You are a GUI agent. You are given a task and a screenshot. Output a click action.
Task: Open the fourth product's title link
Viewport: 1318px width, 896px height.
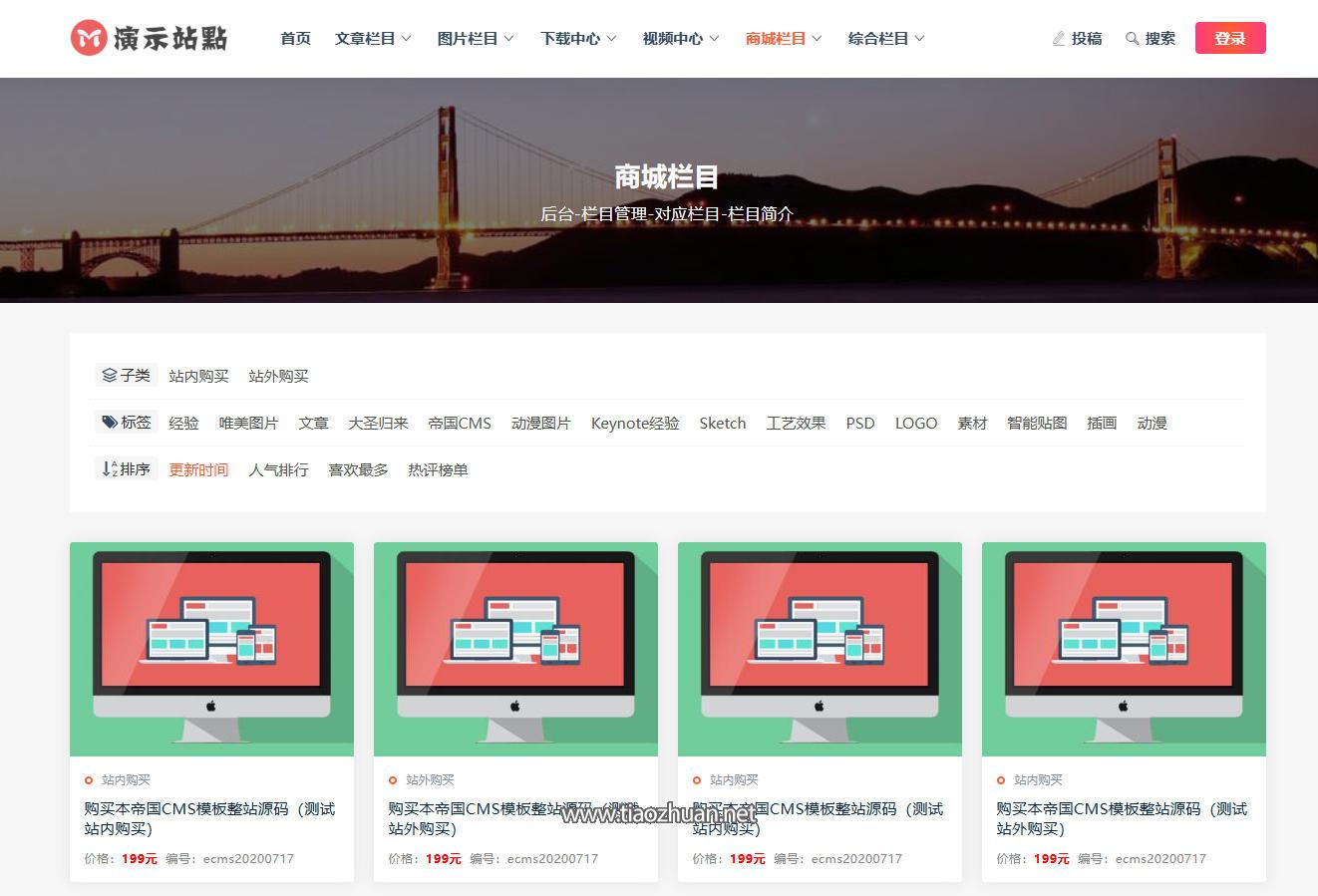pyautogui.click(x=1121, y=818)
